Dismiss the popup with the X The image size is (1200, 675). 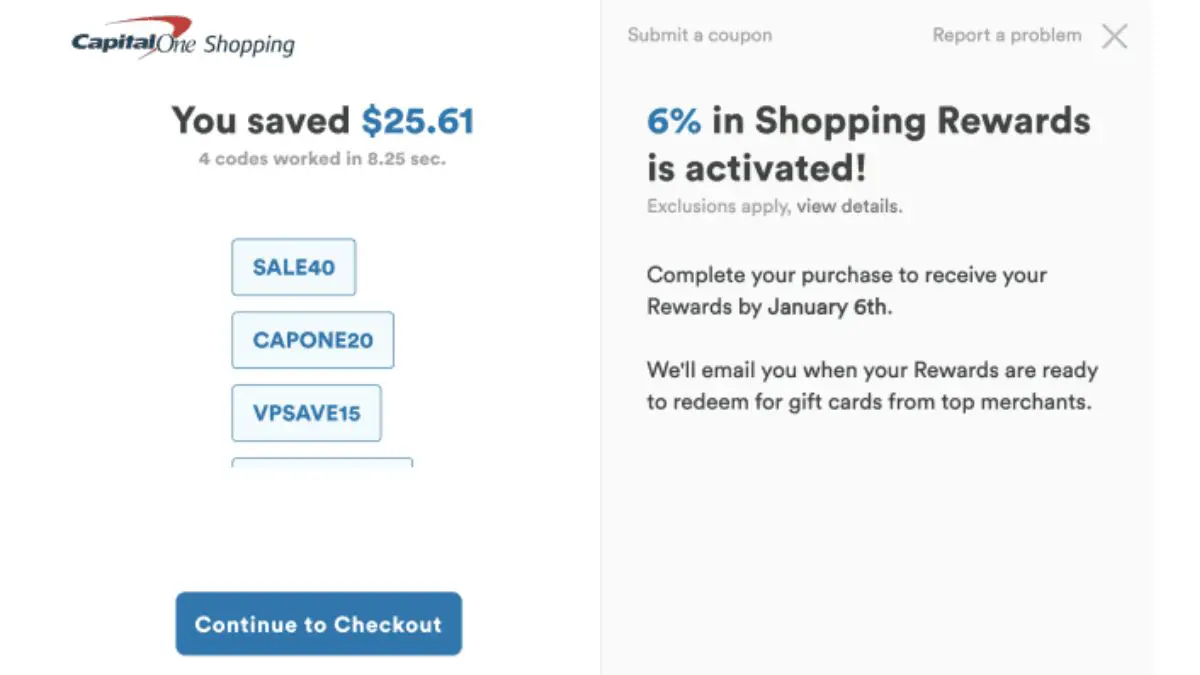(1114, 36)
